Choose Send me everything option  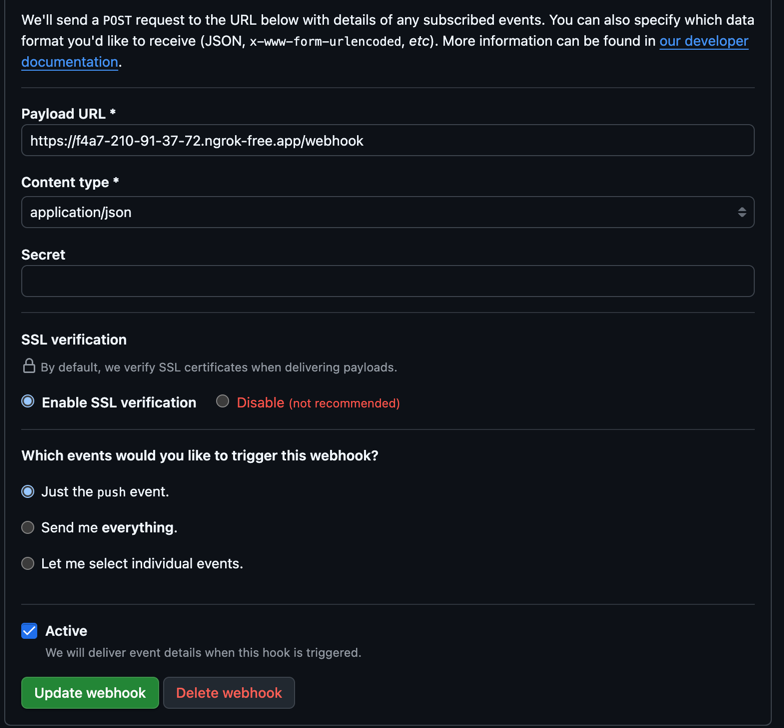point(28,528)
